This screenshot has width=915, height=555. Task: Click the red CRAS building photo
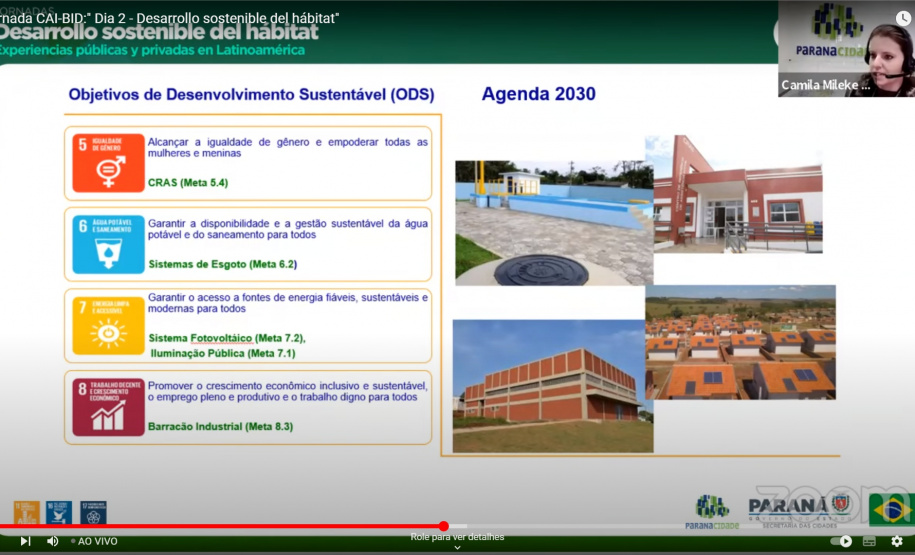(x=738, y=194)
